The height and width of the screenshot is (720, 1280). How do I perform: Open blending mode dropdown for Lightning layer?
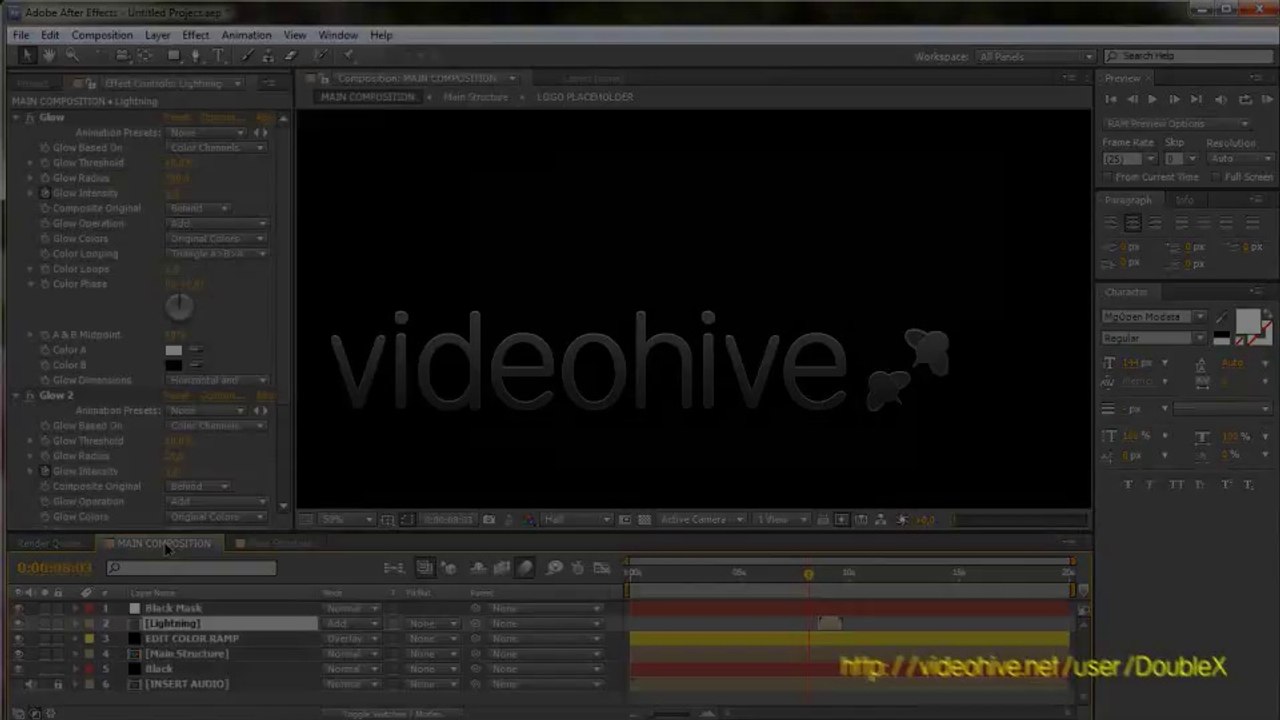(351, 623)
